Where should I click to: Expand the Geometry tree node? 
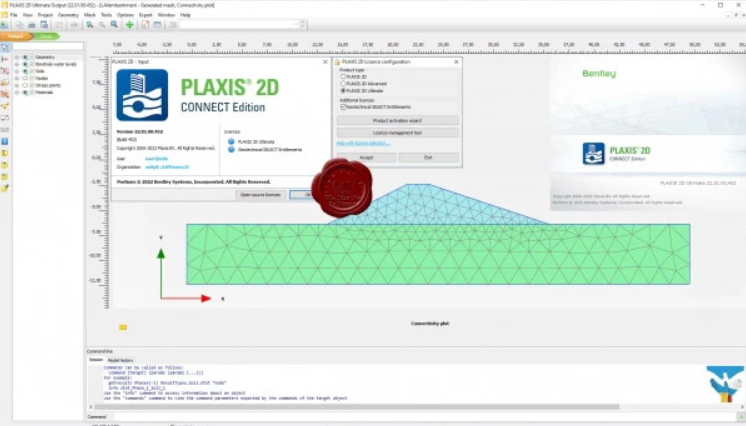point(17,57)
